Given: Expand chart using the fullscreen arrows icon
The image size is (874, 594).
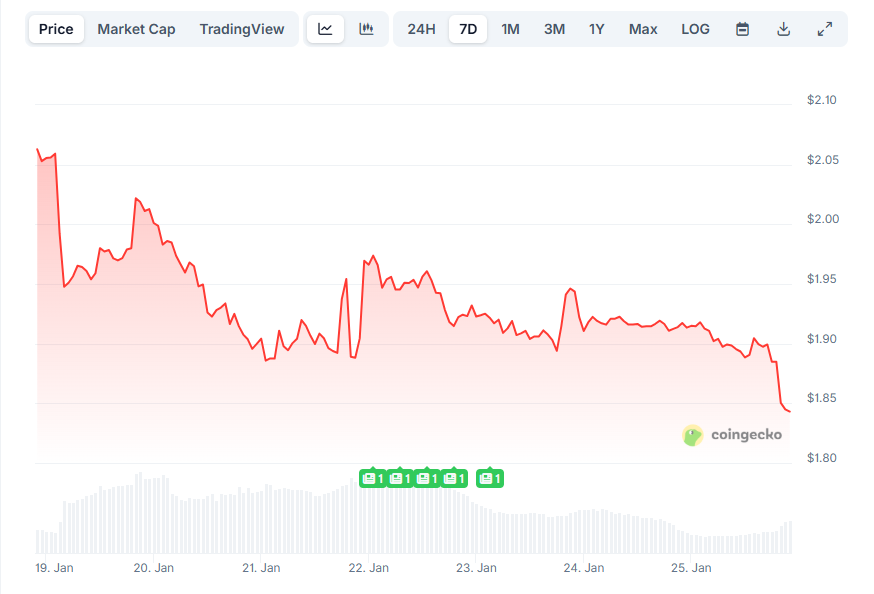Looking at the screenshot, I should click(x=825, y=29).
